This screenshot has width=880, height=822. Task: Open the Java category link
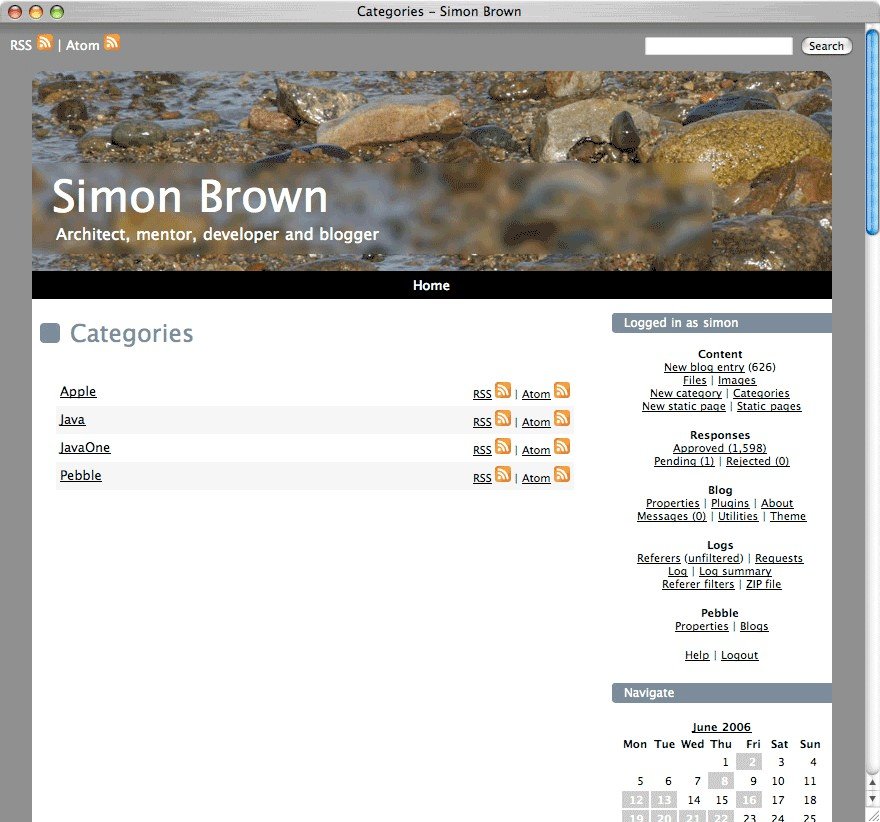pyautogui.click(x=72, y=419)
